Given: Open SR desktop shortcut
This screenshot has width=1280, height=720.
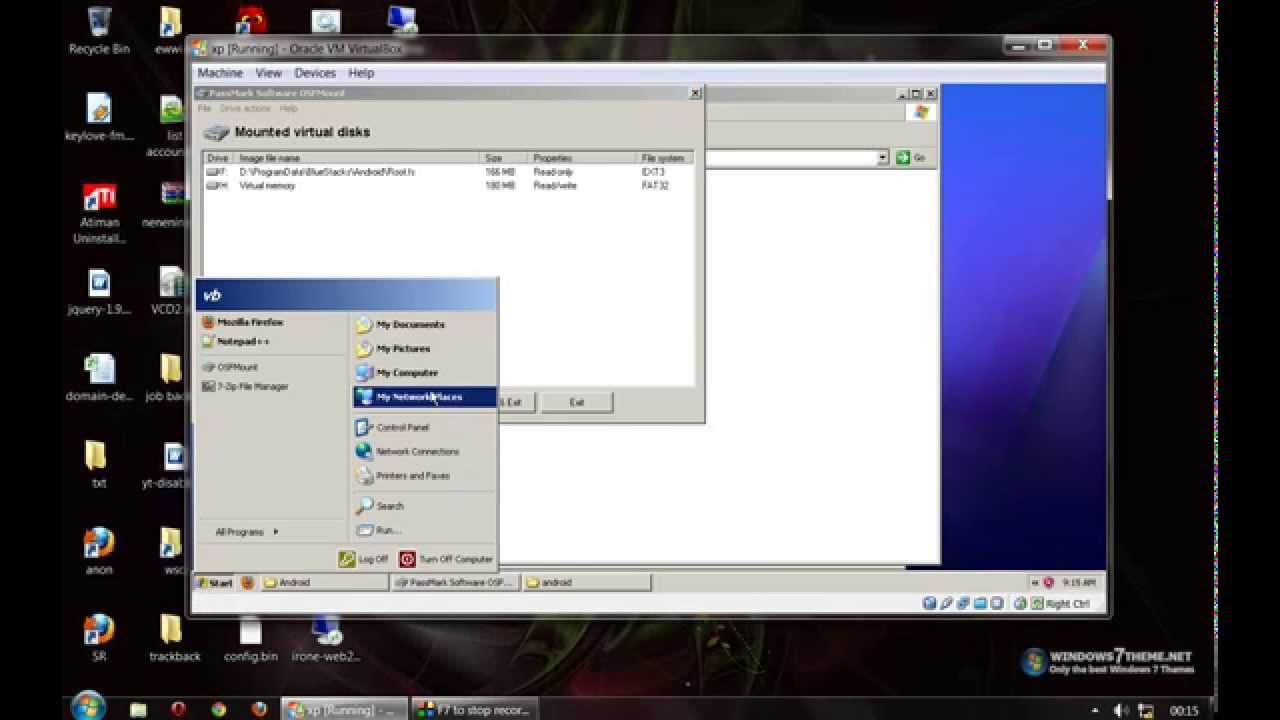Looking at the screenshot, I should coord(99,639).
